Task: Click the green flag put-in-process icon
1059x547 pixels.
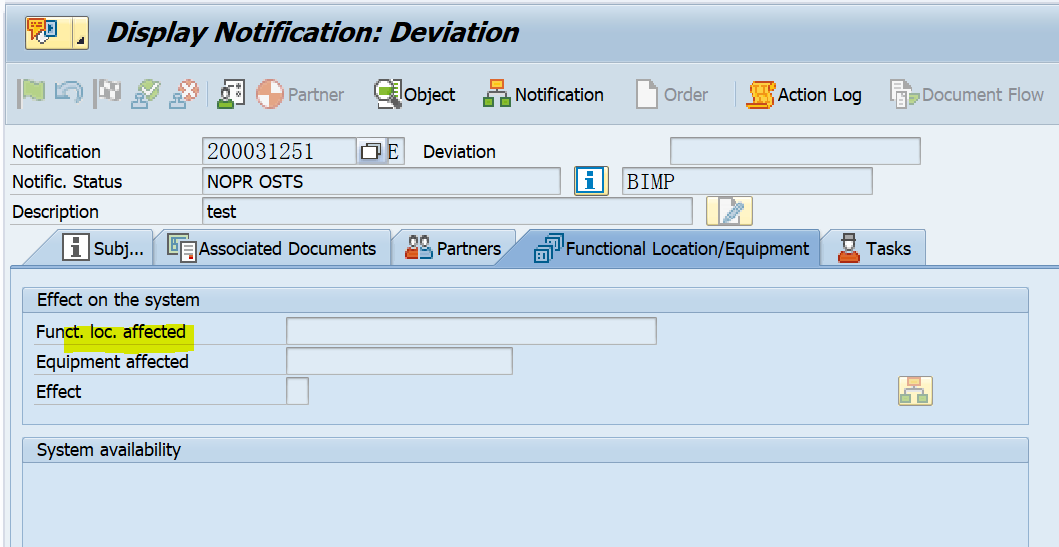Action: pyautogui.click(x=30, y=95)
